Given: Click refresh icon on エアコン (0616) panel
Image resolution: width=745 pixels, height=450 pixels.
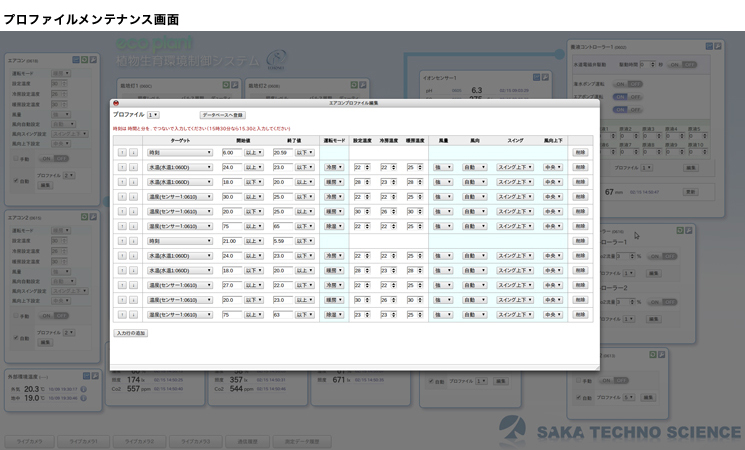Looking at the screenshot, I should coord(84,60).
